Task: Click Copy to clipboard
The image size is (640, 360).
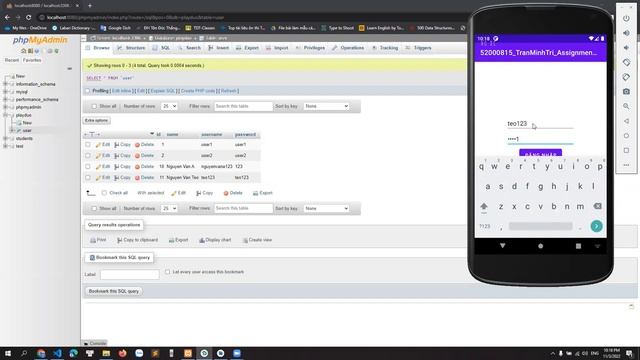Action: (138, 240)
